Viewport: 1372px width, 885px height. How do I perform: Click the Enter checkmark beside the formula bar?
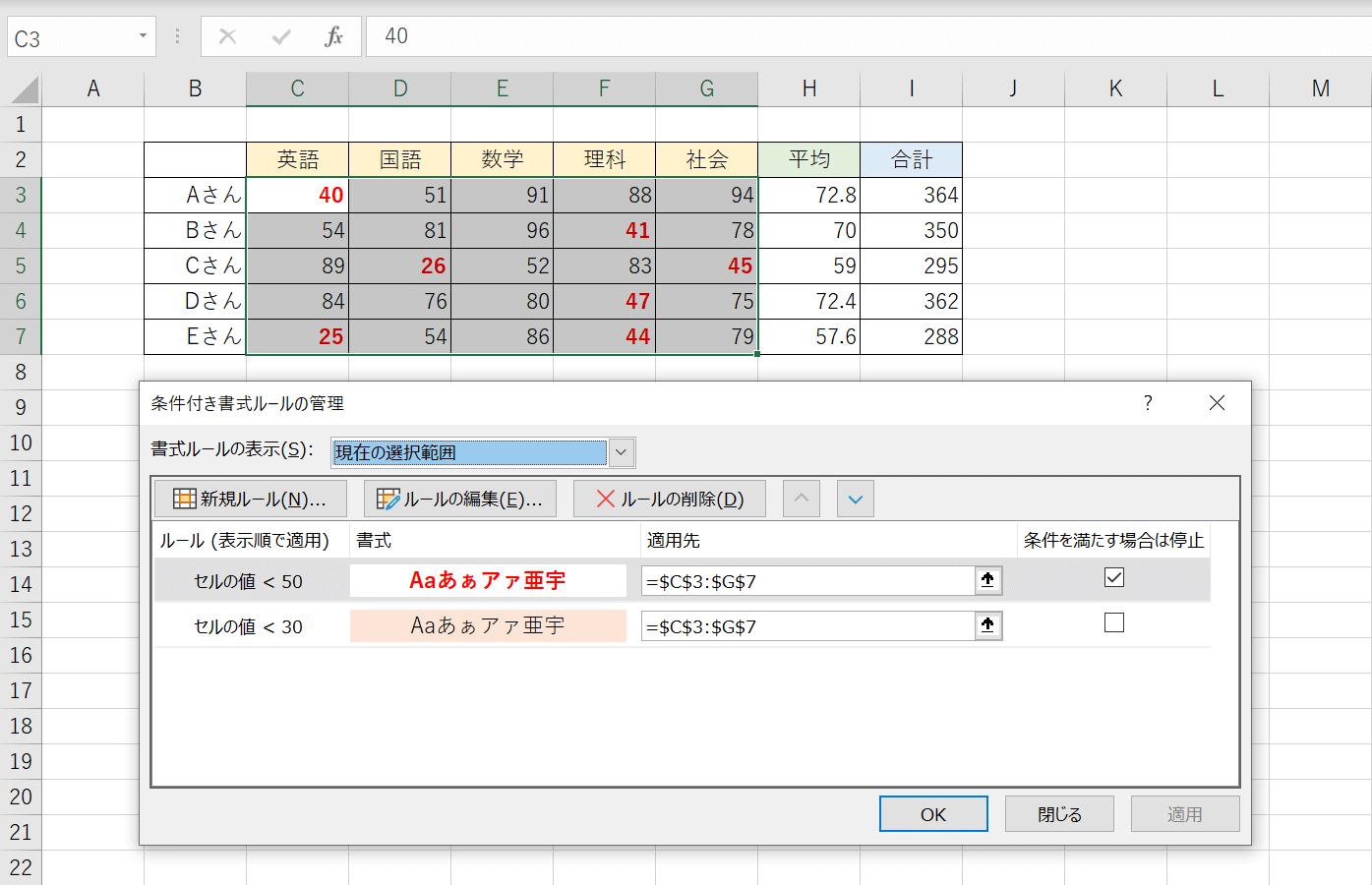coord(281,36)
